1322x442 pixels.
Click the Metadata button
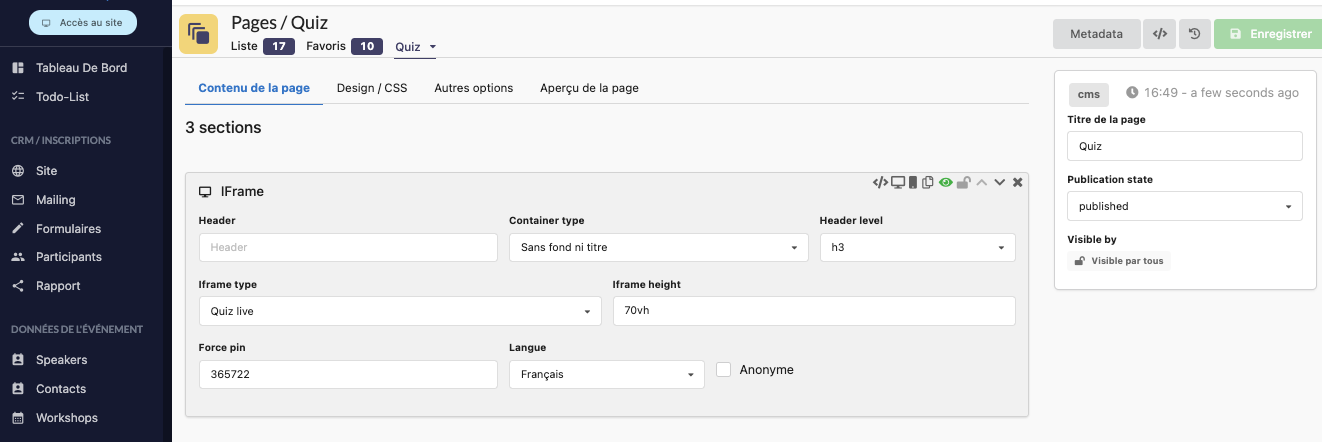click(1096, 34)
